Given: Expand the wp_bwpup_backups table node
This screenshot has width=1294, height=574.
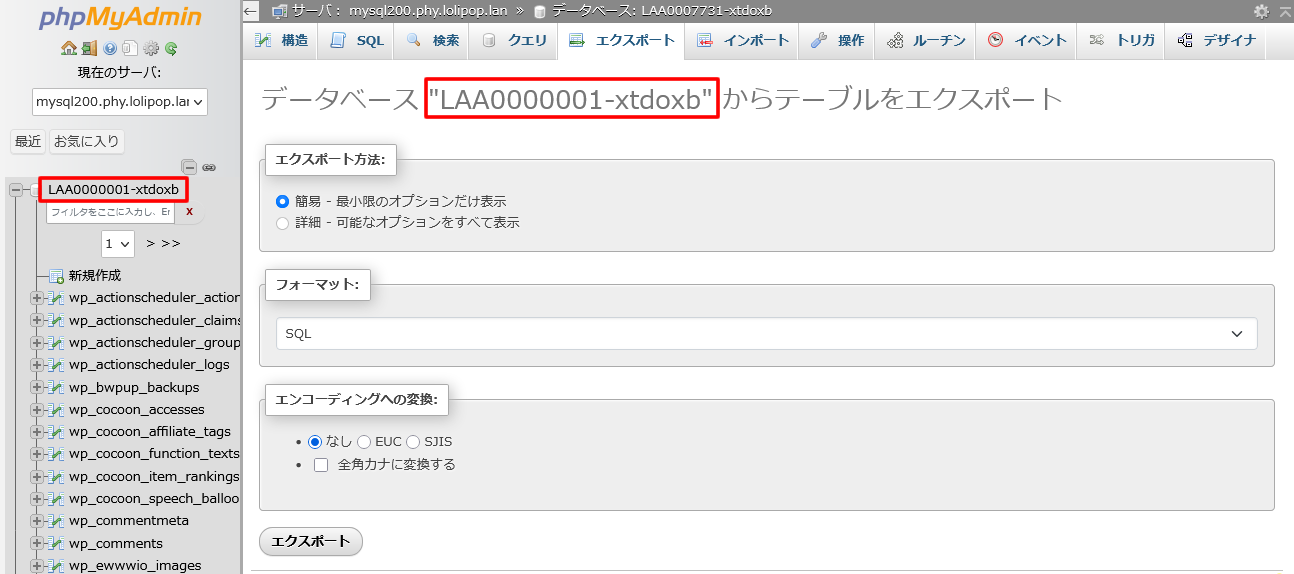Looking at the screenshot, I should [37, 387].
